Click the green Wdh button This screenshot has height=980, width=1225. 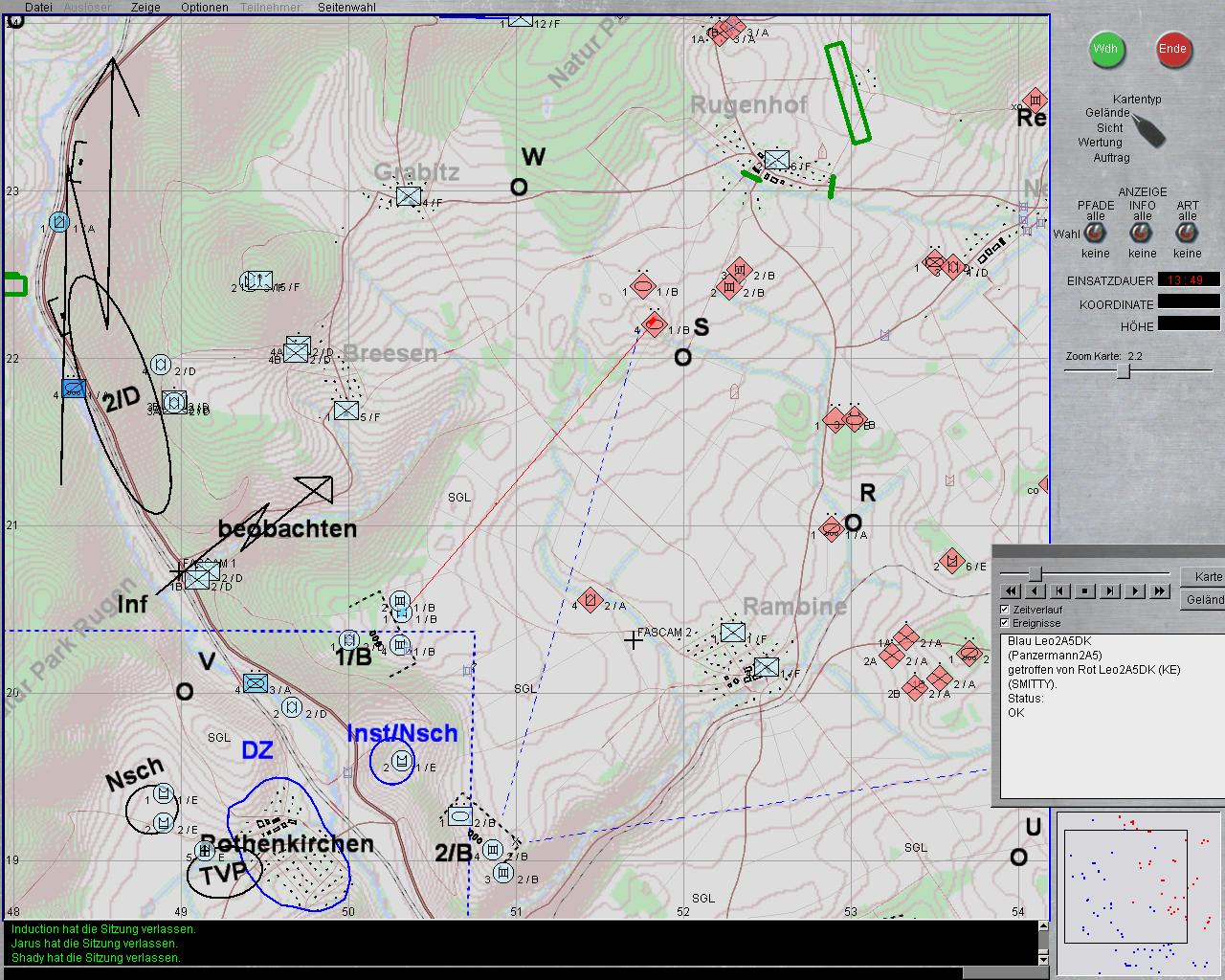pos(1106,49)
